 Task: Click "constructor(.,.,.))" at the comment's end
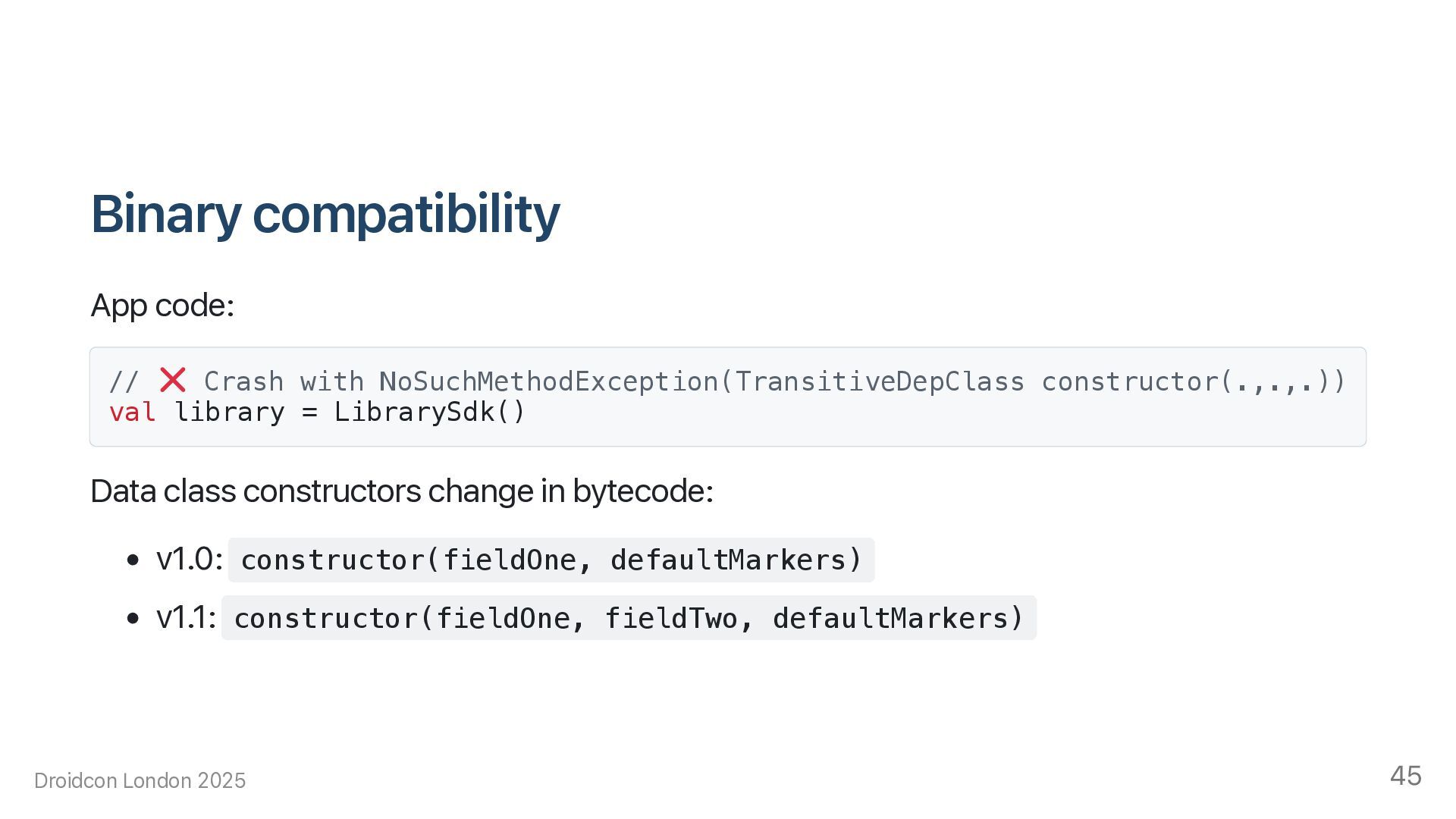click(x=1193, y=381)
